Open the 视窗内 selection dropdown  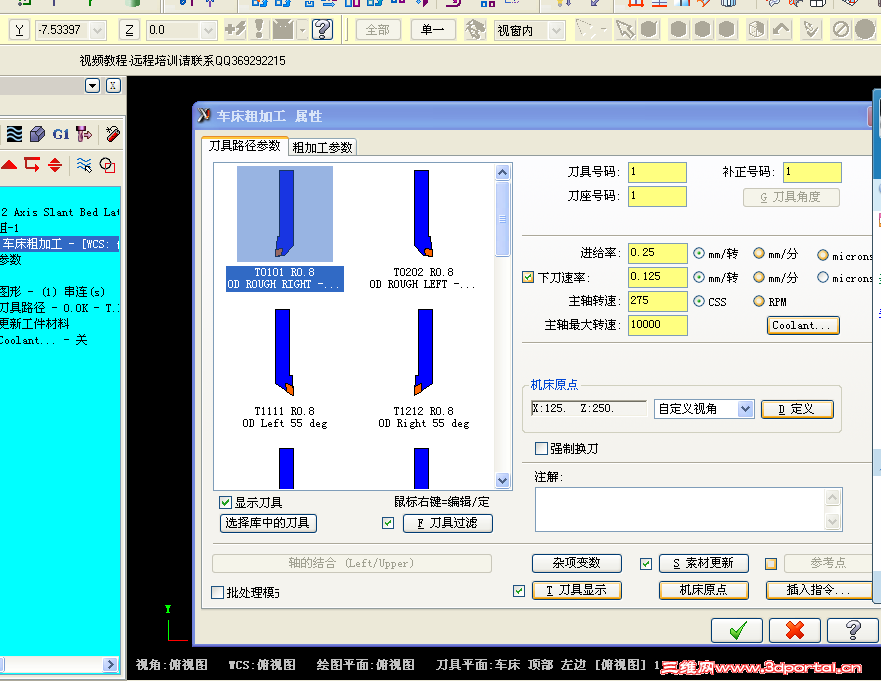(556, 30)
